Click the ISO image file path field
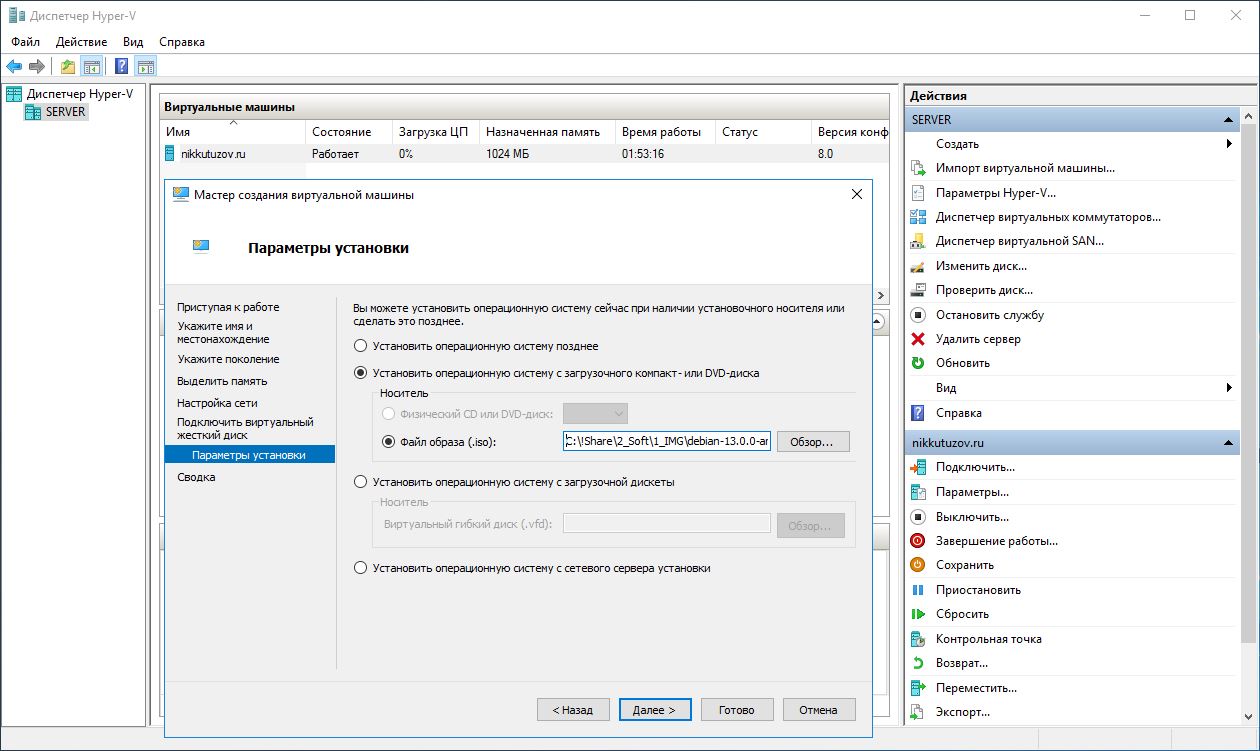The height and width of the screenshot is (751, 1260). click(x=667, y=442)
